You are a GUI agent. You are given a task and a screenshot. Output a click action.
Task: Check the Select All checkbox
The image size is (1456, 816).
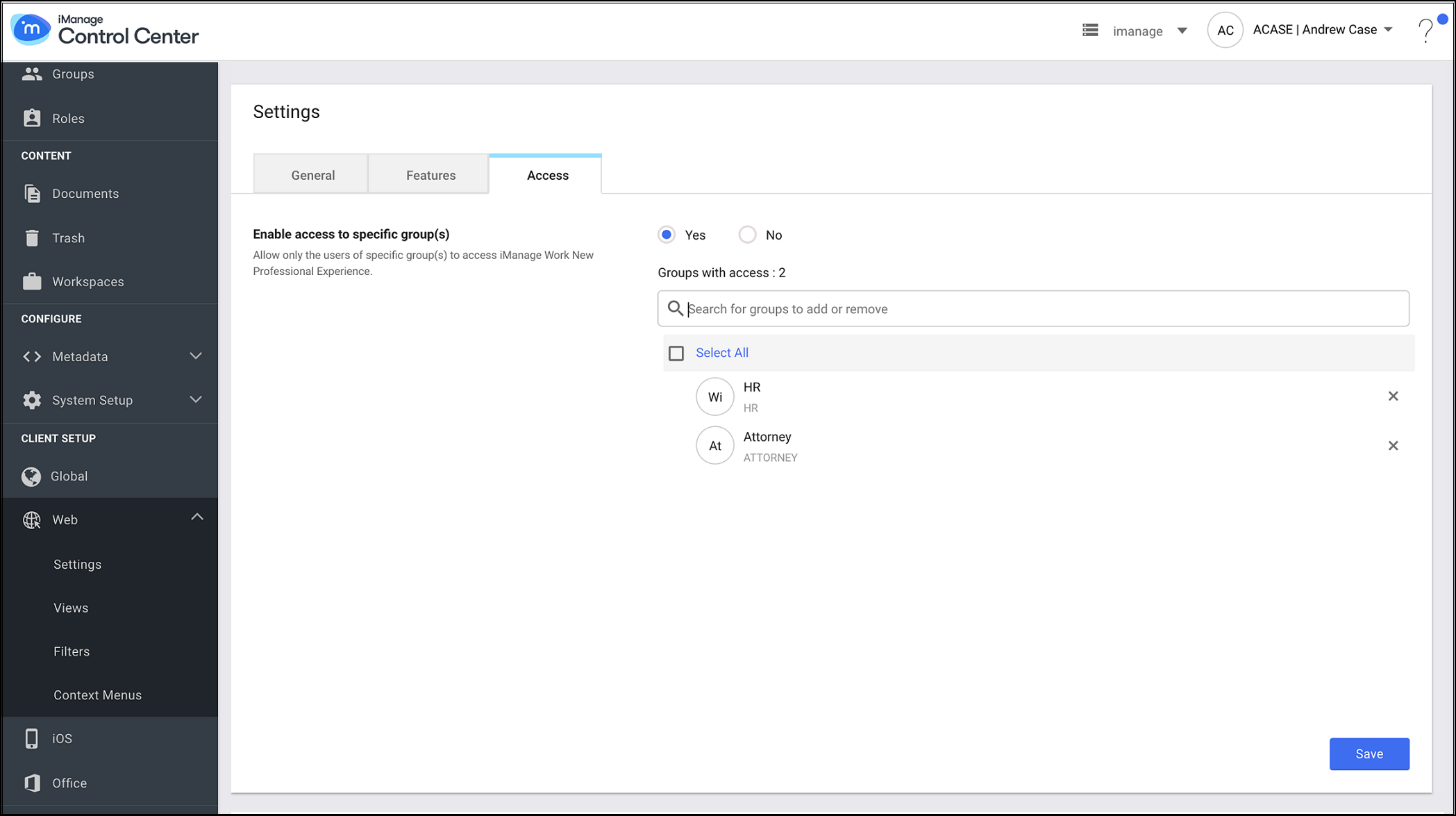676,353
